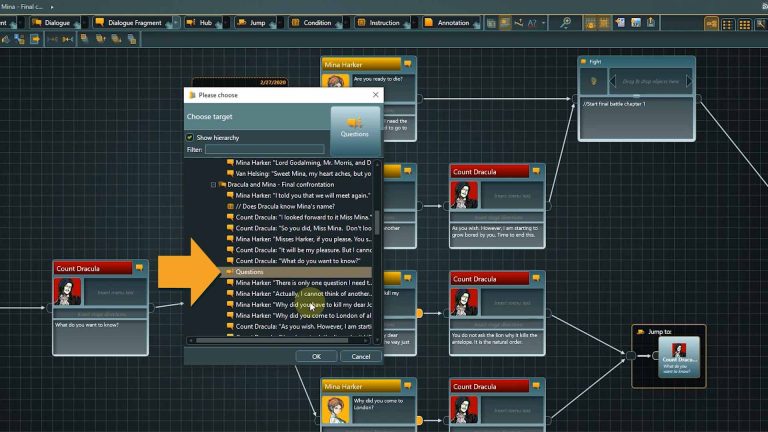The height and width of the screenshot is (432, 768).
Task: Click left arrow in Fight node object strip
Action: coord(612,81)
